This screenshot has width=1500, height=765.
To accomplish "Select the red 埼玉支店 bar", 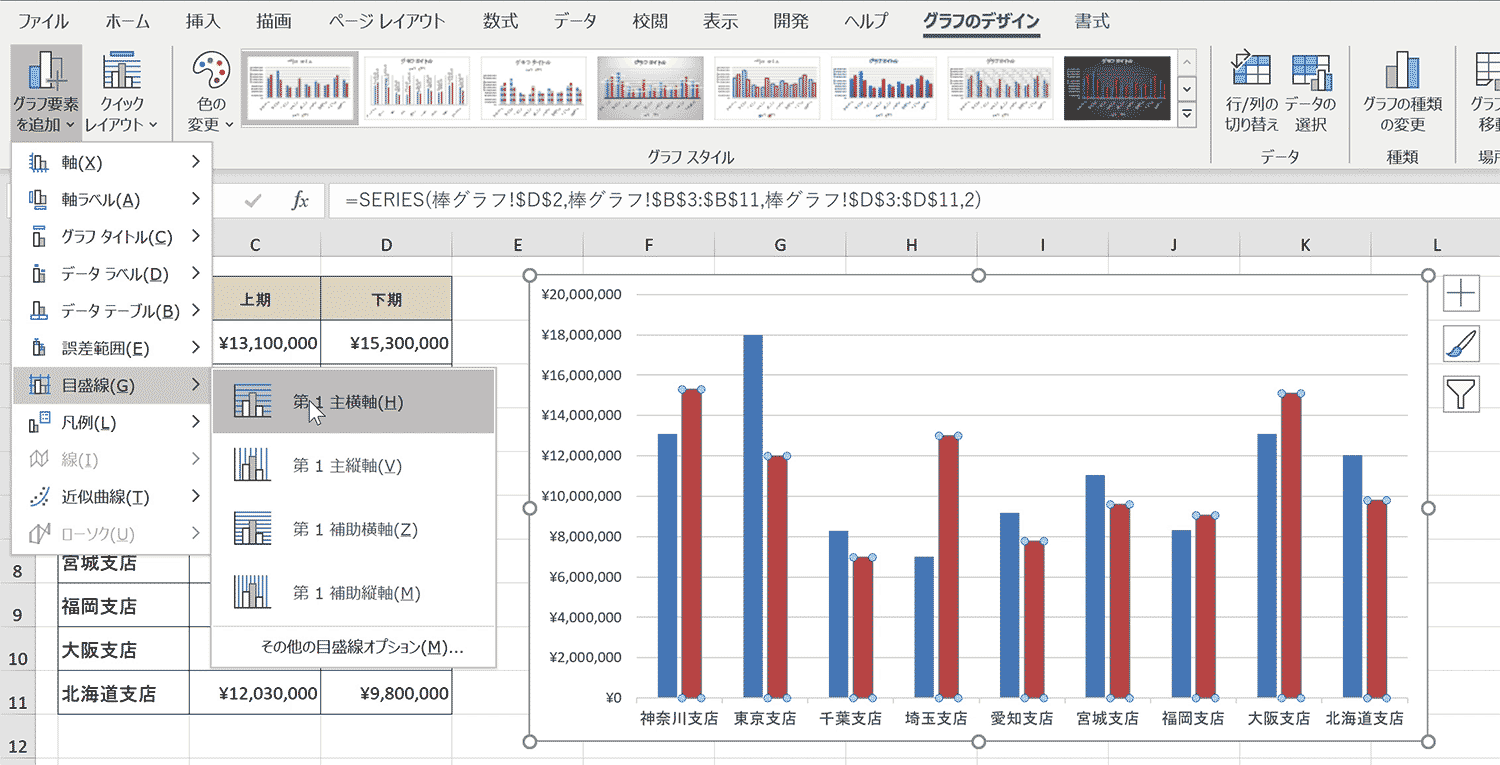I will pos(948,566).
